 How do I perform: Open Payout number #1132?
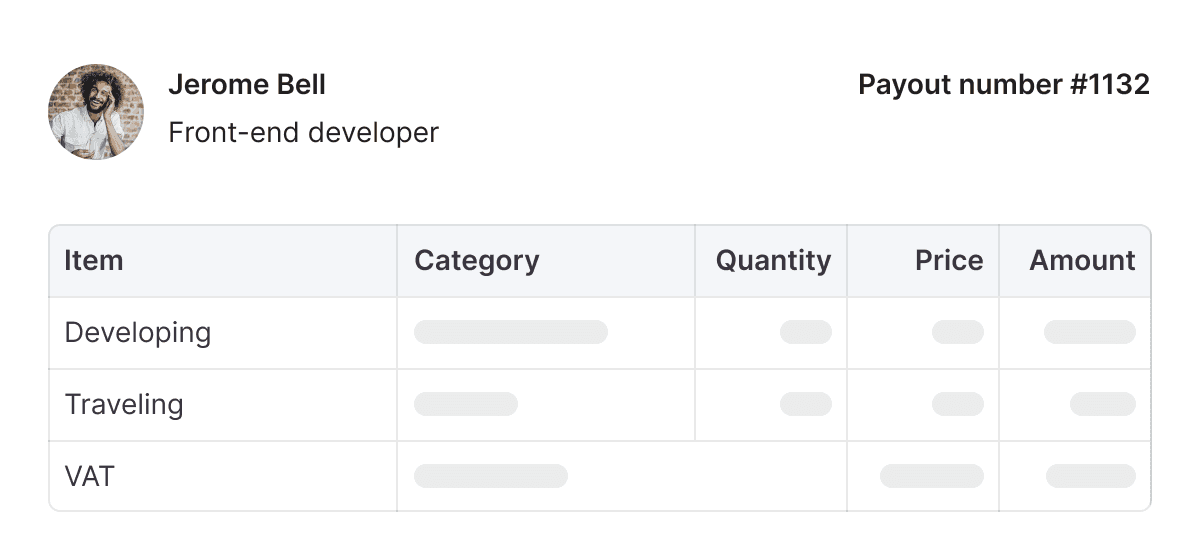(1004, 85)
